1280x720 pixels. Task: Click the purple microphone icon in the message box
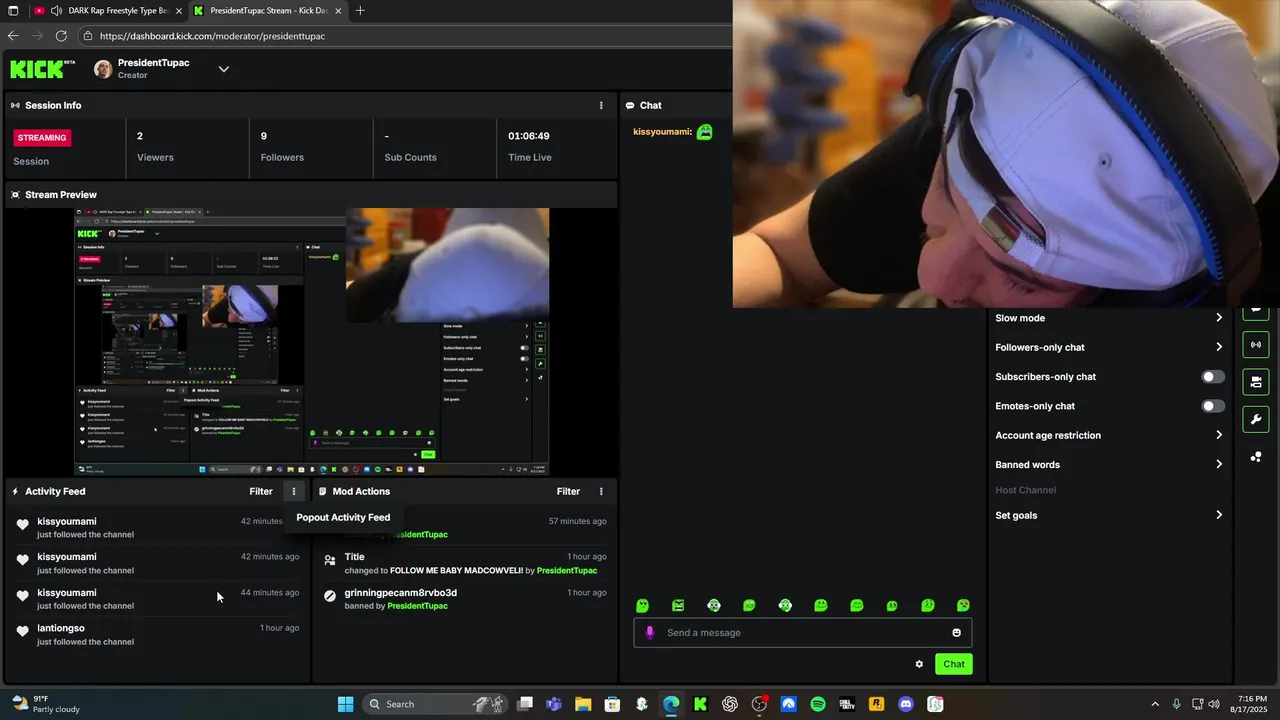[x=650, y=632]
